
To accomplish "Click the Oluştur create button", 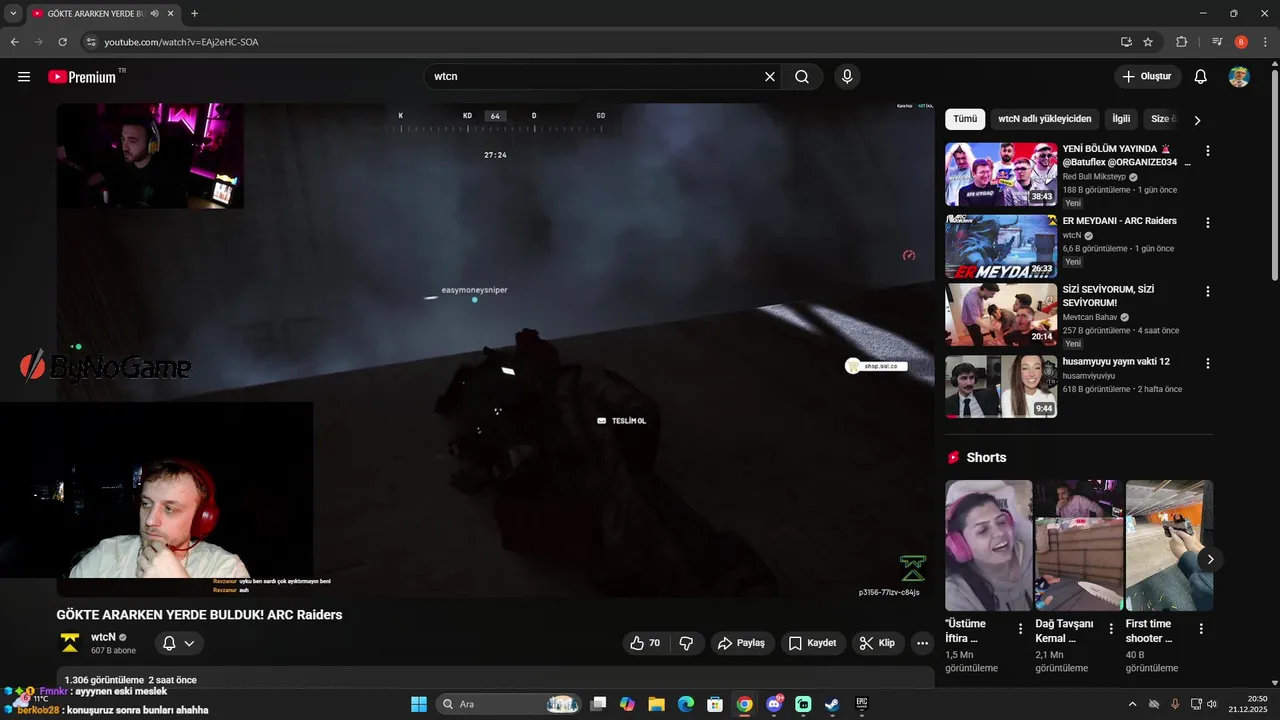I will point(1148,77).
